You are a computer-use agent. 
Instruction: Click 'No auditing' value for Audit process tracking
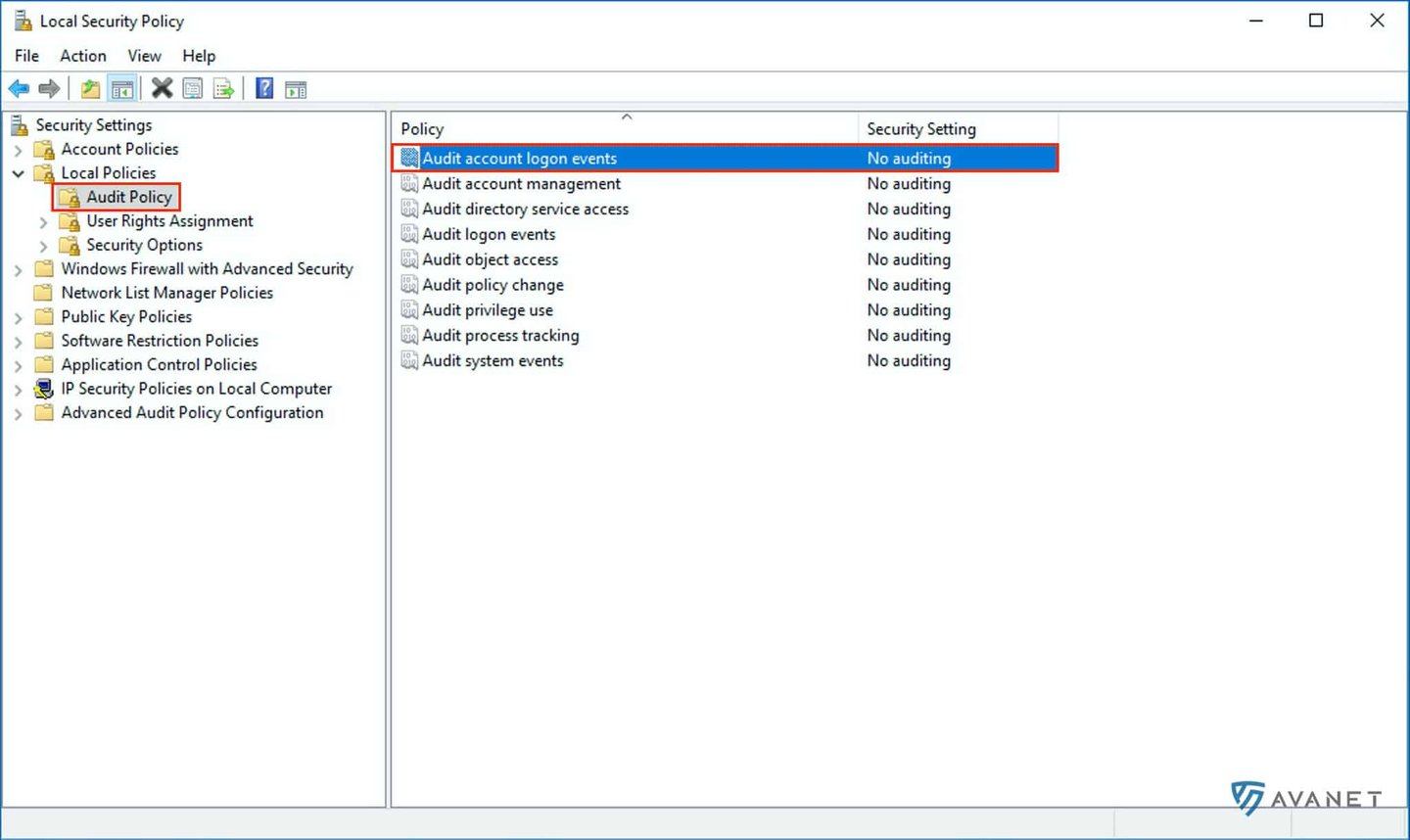point(909,336)
